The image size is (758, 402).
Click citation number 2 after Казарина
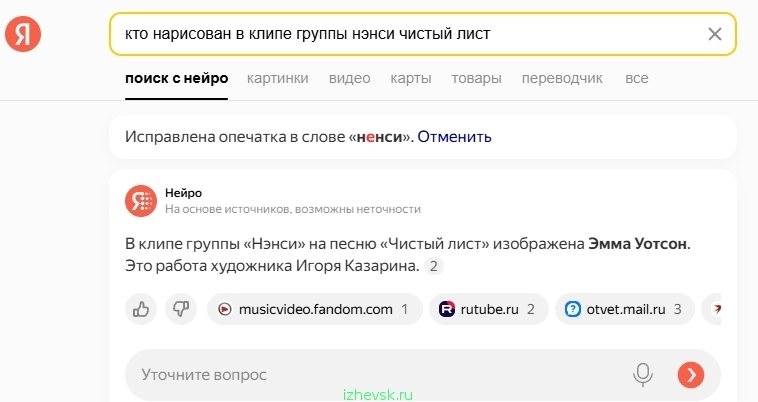click(x=434, y=266)
